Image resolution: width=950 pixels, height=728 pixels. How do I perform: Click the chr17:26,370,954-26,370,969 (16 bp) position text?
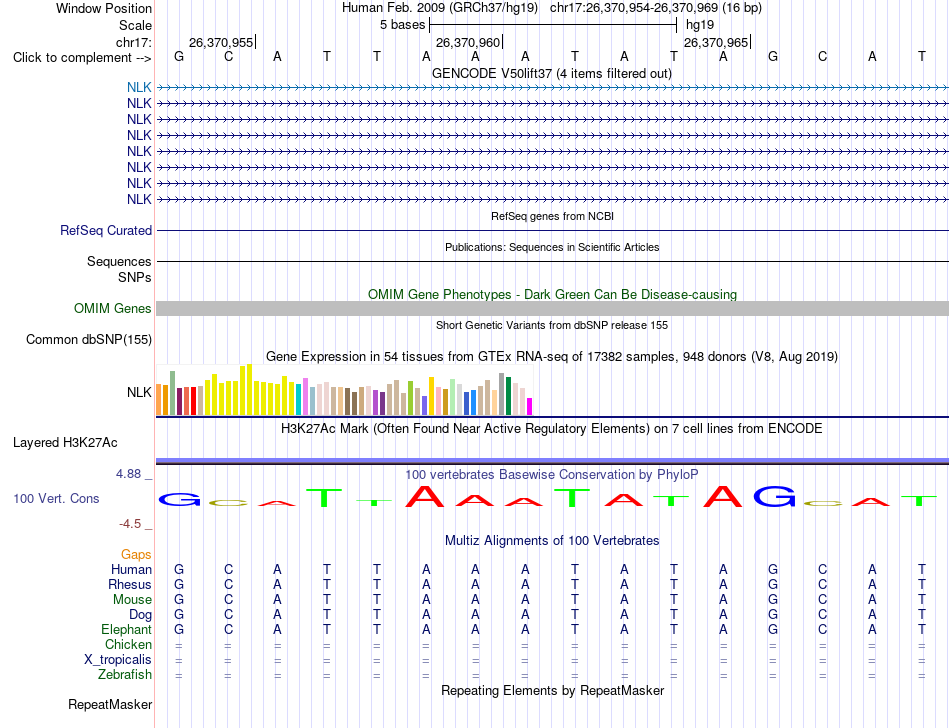[x=656, y=8]
